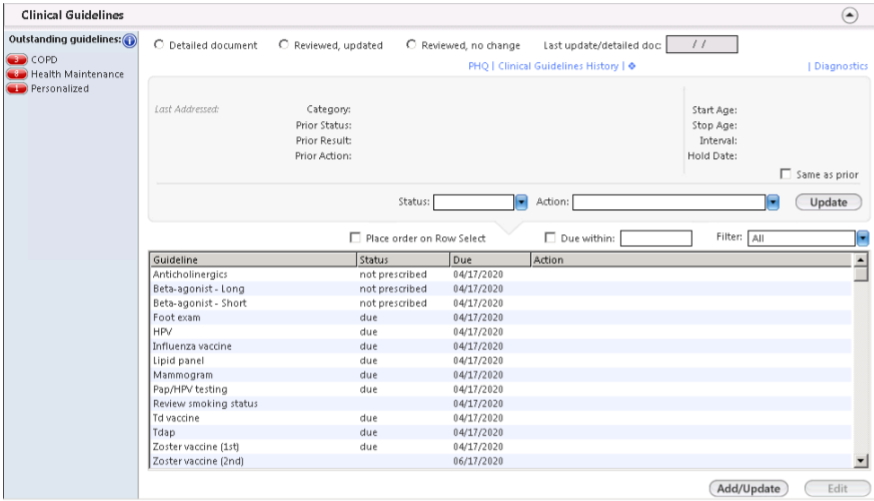
Task: Open the Status dropdown arrow
Action: pyautogui.click(x=521, y=202)
